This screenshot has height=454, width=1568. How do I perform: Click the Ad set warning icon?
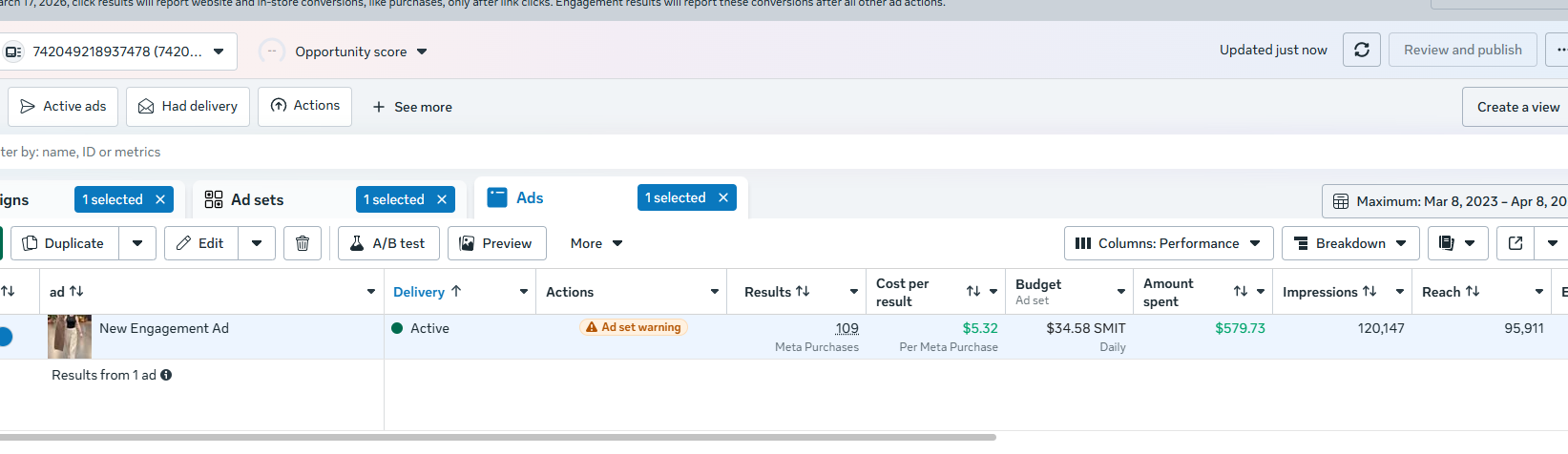click(x=592, y=327)
